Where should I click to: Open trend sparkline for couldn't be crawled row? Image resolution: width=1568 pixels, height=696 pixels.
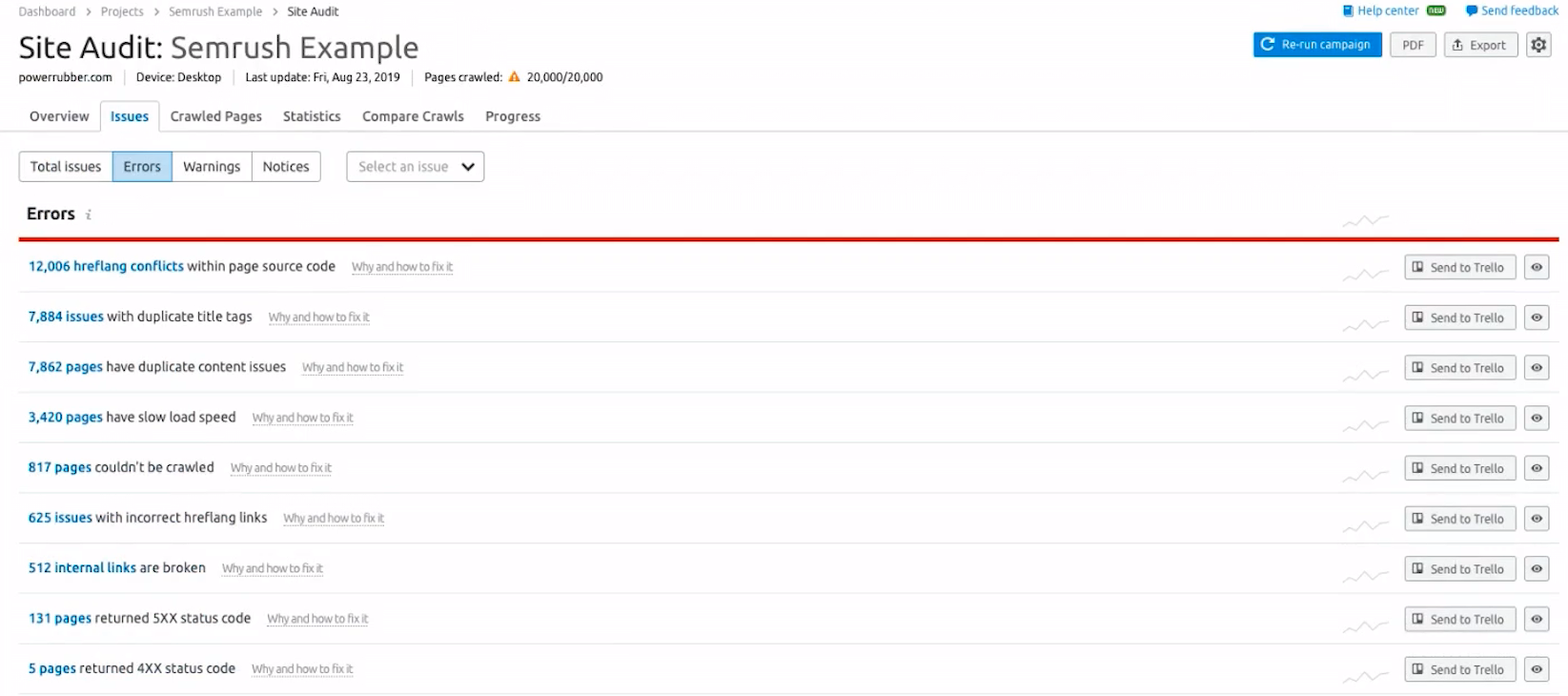[1365, 475]
